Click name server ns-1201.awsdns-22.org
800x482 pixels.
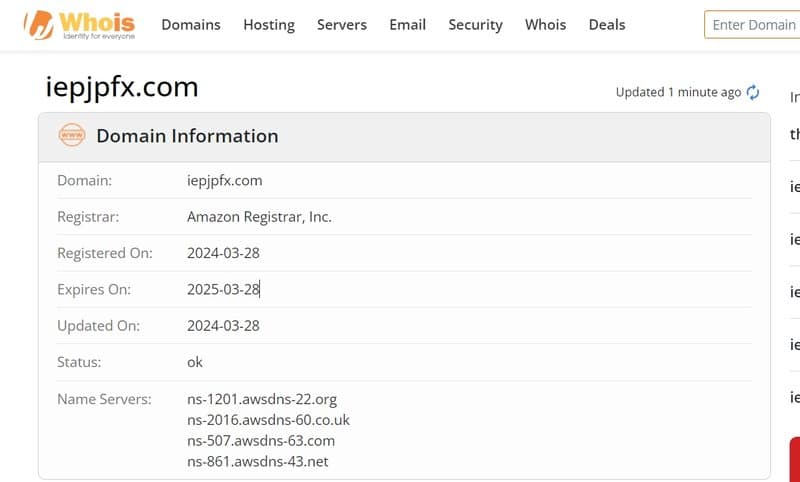pyautogui.click(x=262, y=399)
